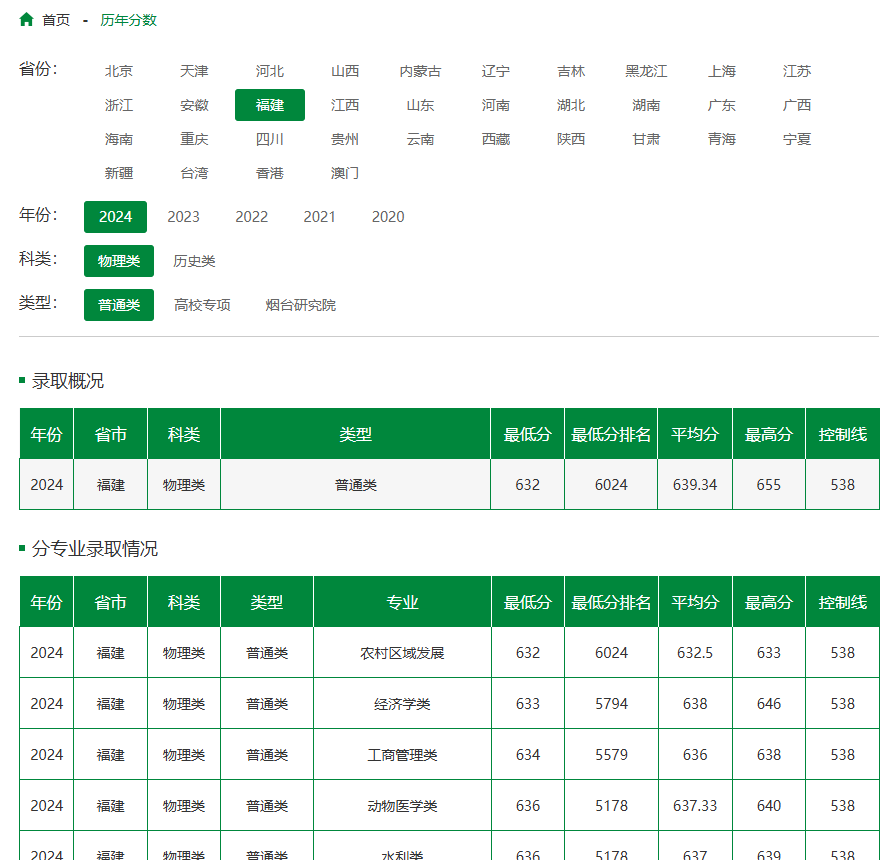Select the year 2020
890x860 pixels.
tap(388, 217)
